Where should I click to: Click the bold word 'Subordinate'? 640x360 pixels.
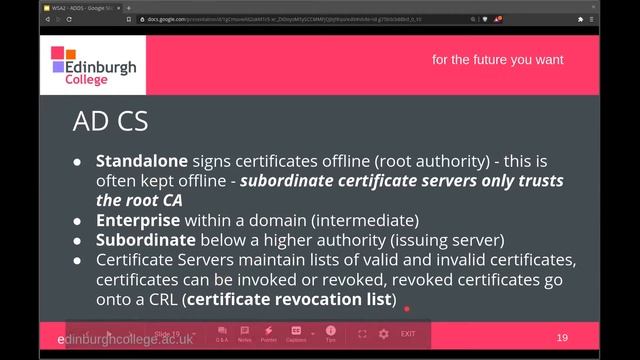146,240
